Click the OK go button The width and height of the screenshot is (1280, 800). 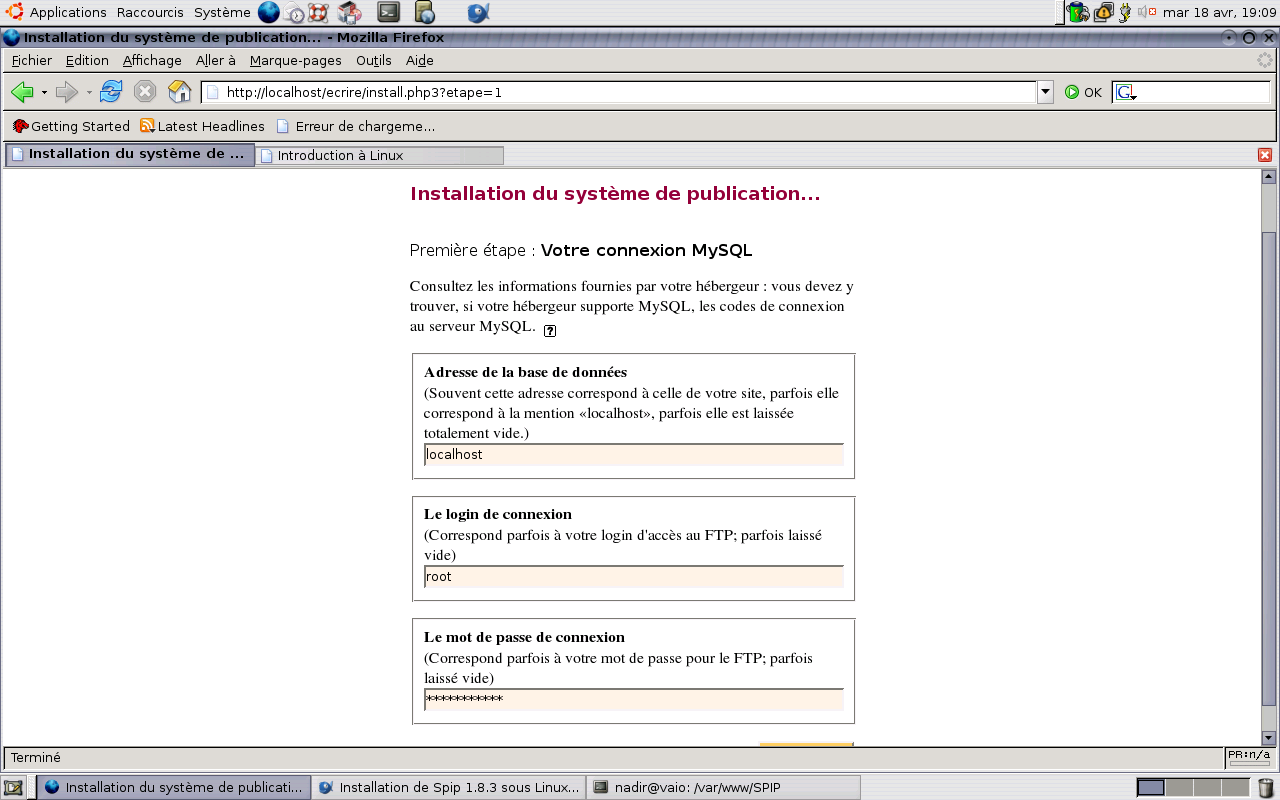pos(1083,92)
